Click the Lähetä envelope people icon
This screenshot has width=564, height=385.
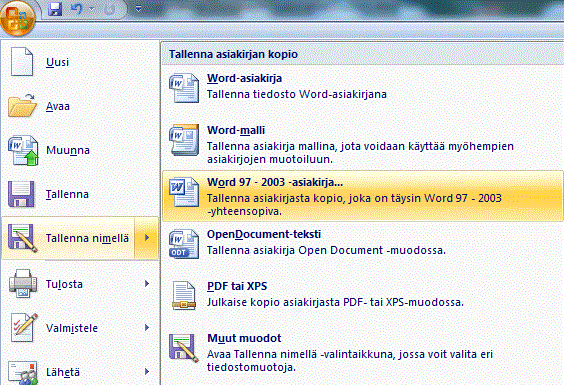pos(23,372)
